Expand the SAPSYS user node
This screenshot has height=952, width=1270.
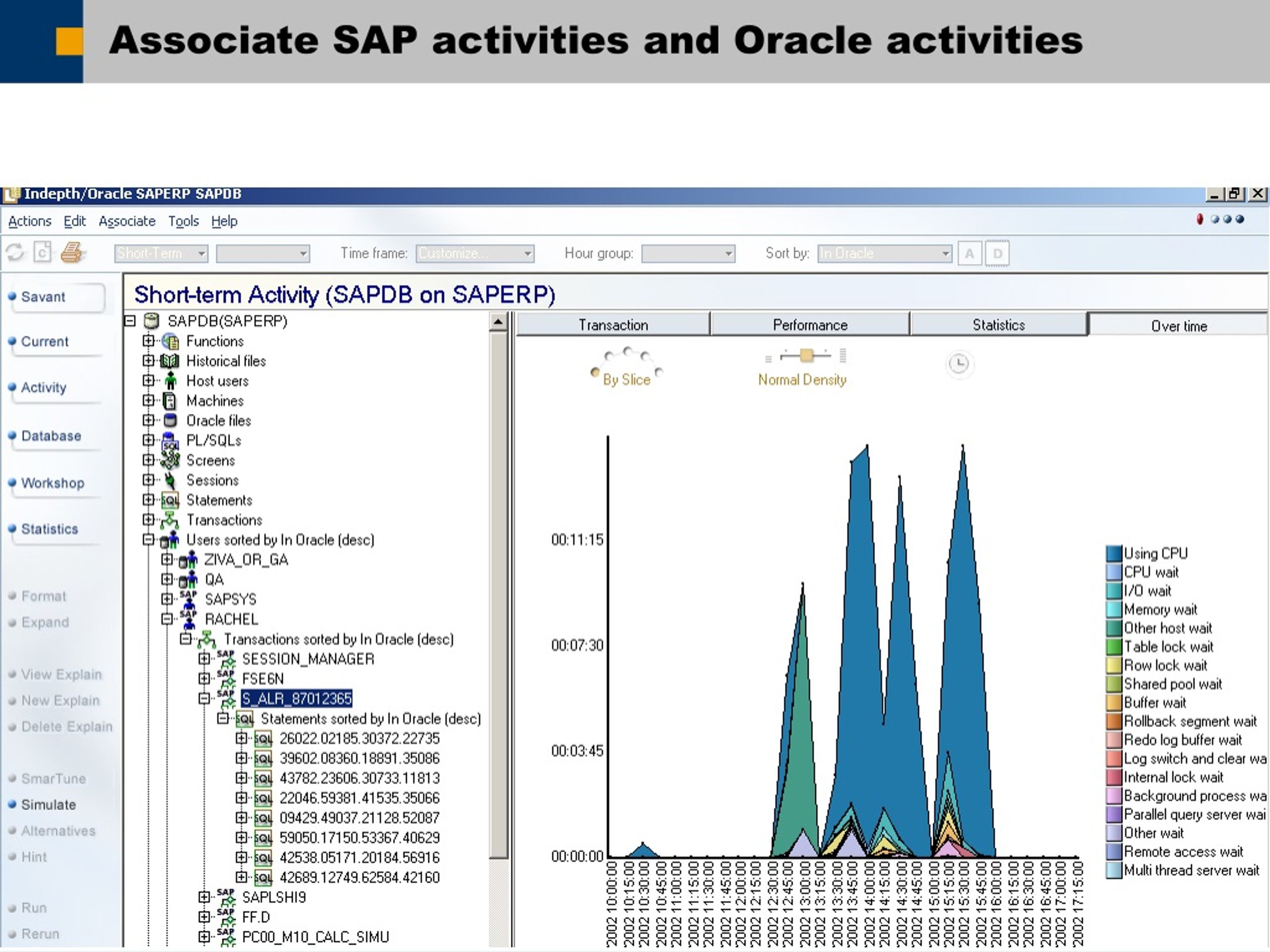(x=167, y=599)
